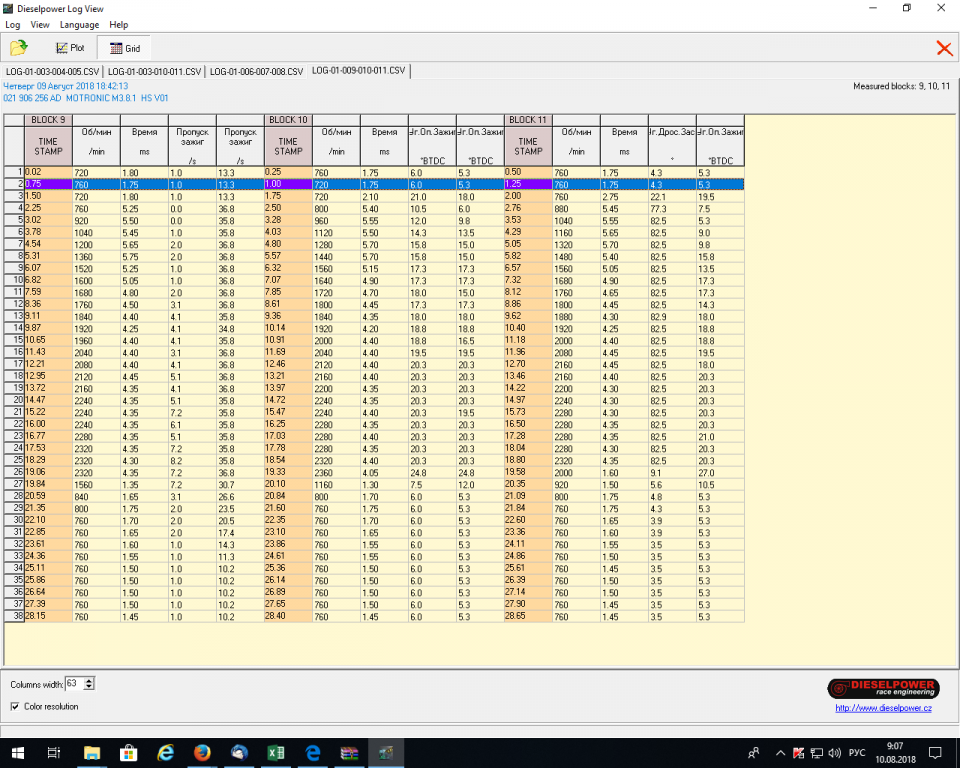Open the Language menu
Screen dimensions: 960x768
[x=79, y=24]
